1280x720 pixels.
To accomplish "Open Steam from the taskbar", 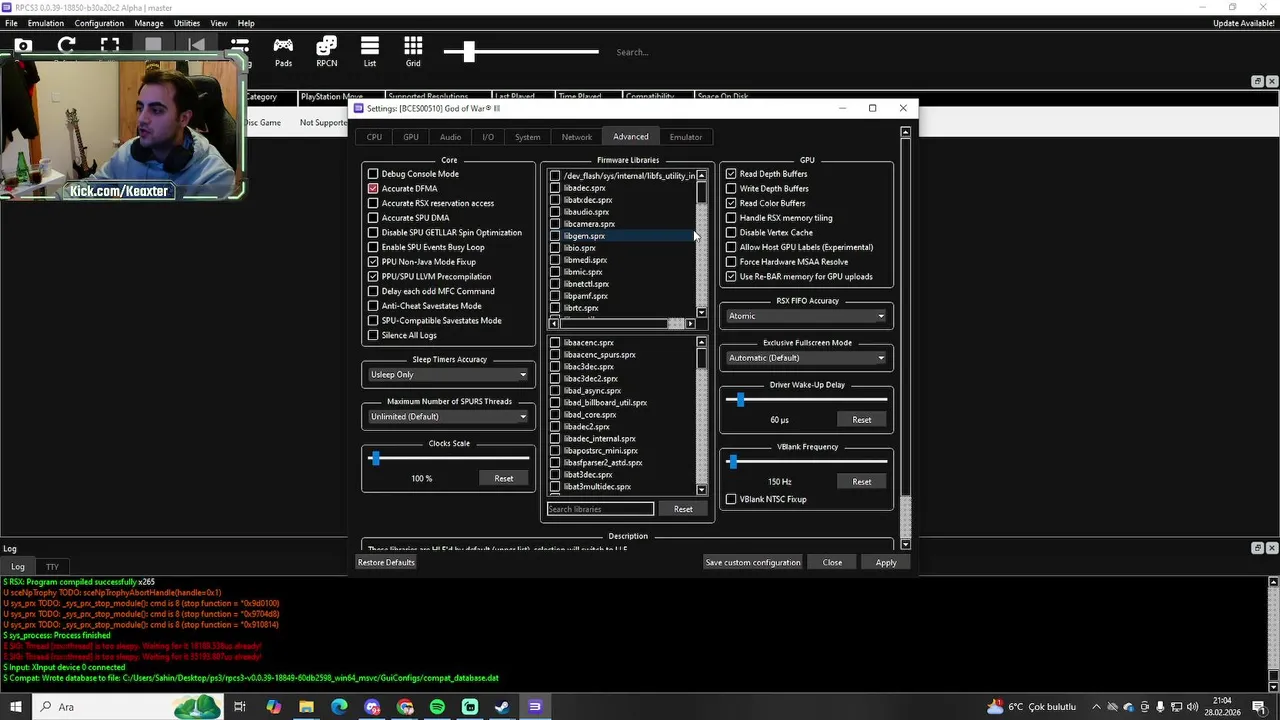I will click(502, 707).
